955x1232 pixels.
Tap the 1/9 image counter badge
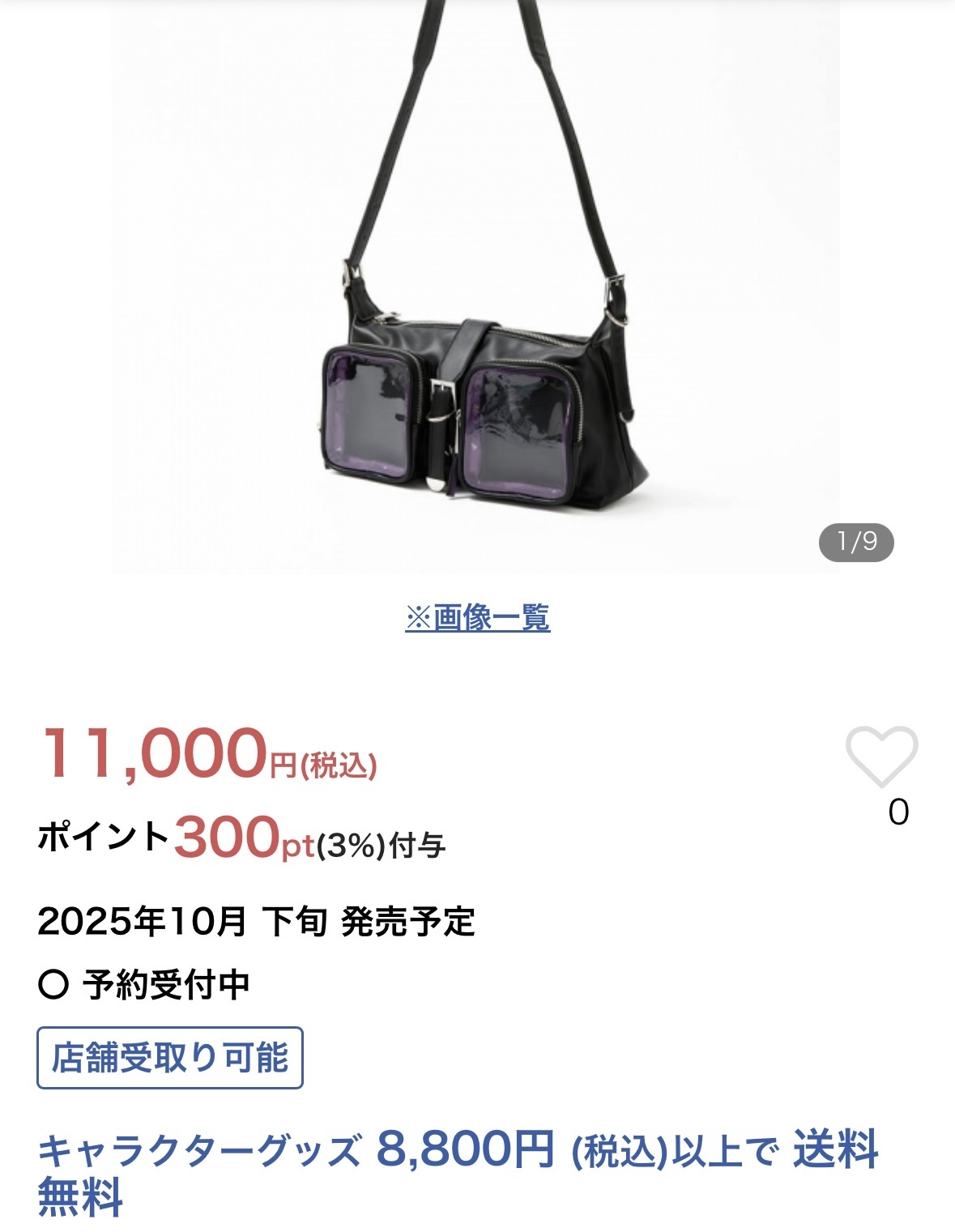point(856,542)
